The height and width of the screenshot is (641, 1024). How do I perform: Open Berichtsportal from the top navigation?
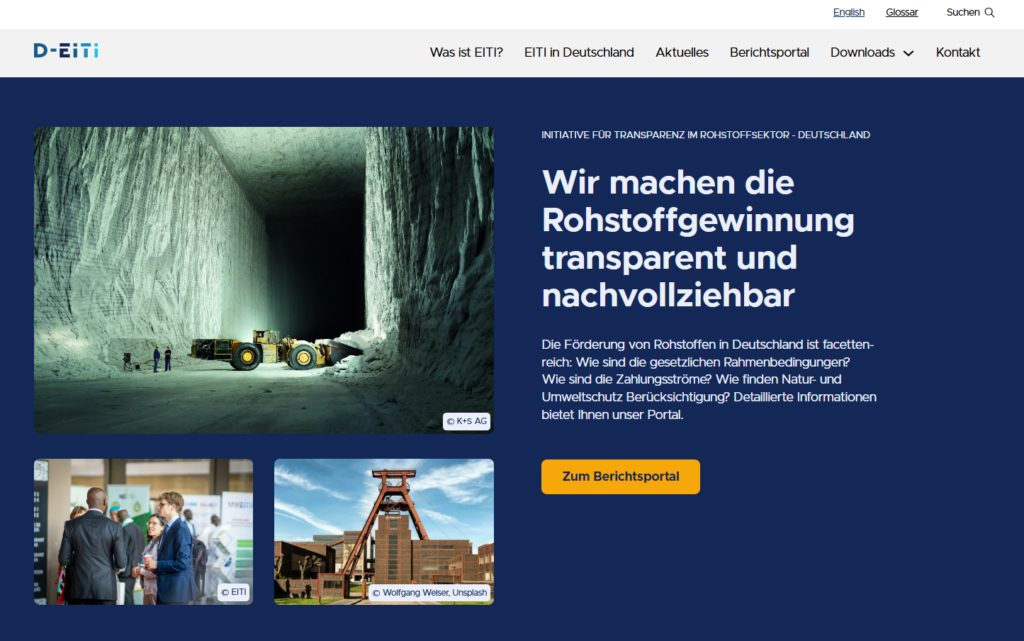tap(769, 52)
